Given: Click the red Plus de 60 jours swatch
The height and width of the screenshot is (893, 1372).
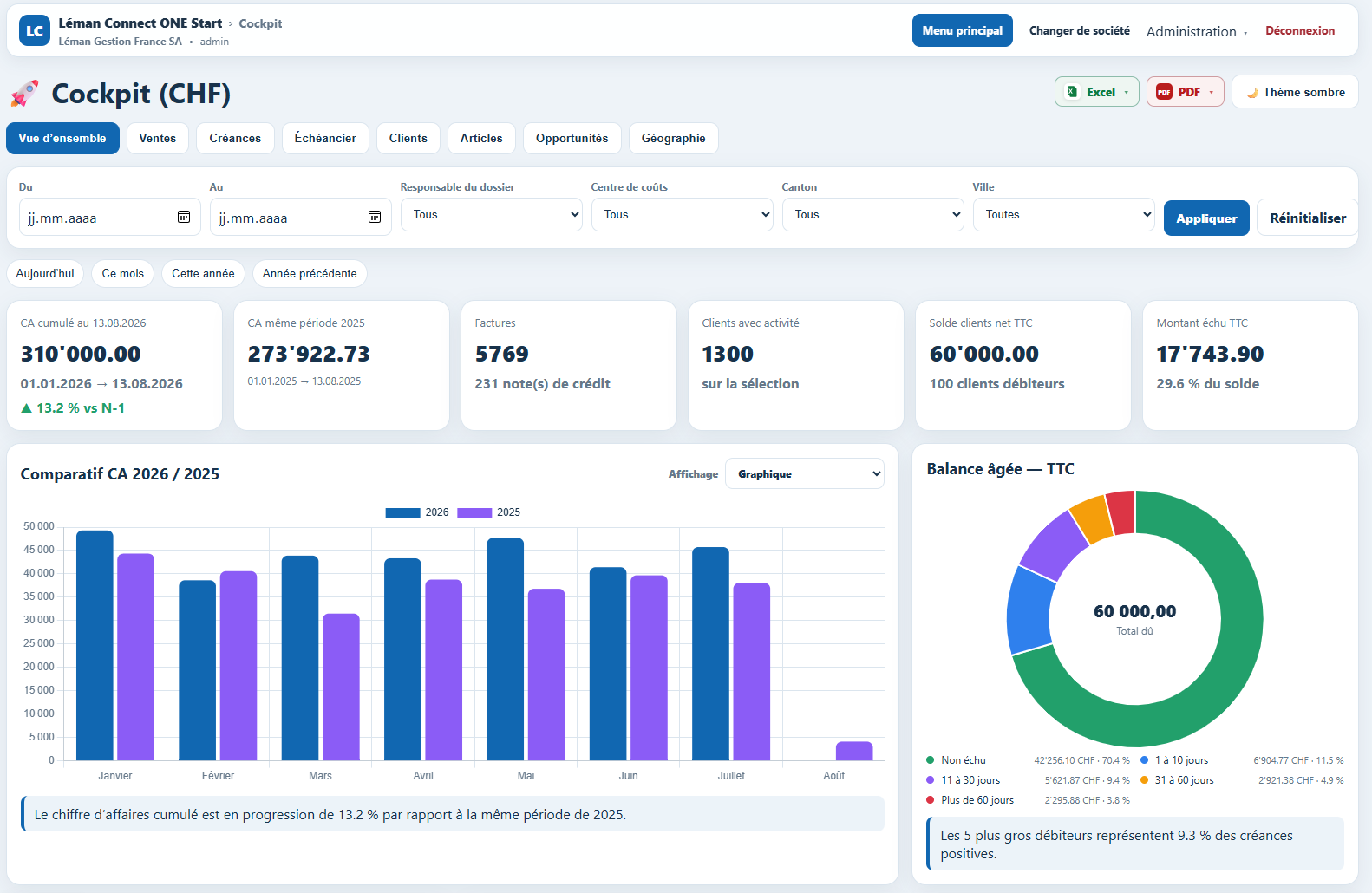Looking at the screenshot, I should click(x=931, y=800).
